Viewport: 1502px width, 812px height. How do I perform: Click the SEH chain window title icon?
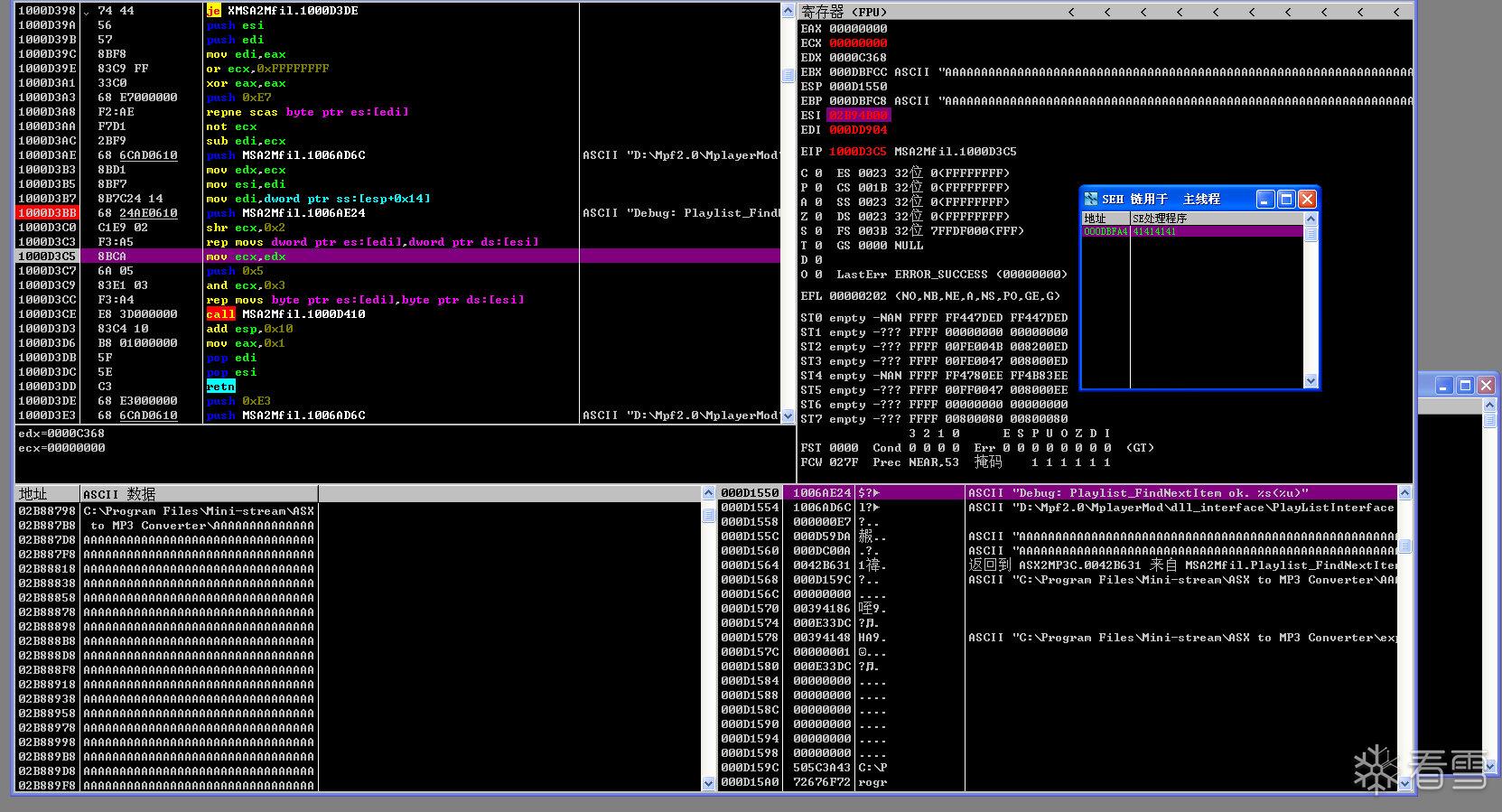1091,199
